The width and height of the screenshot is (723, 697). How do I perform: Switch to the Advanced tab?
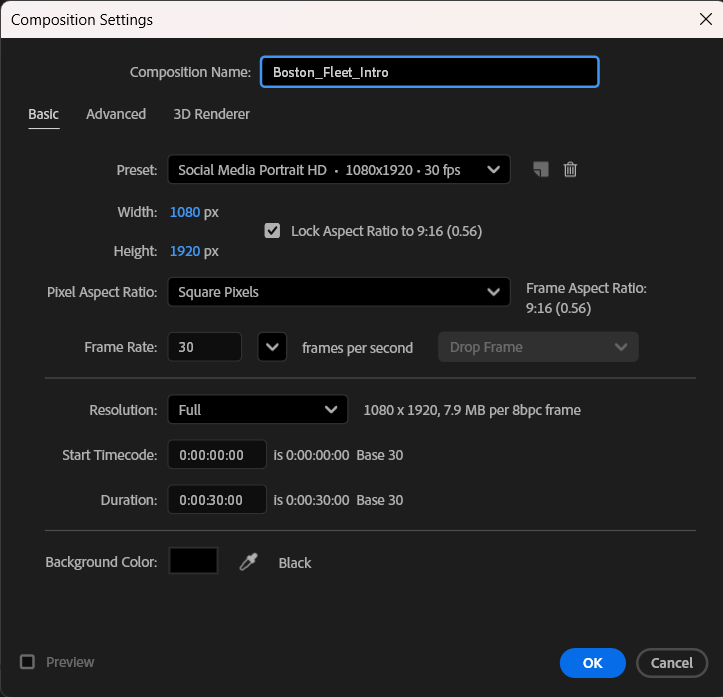click(116, 114)
